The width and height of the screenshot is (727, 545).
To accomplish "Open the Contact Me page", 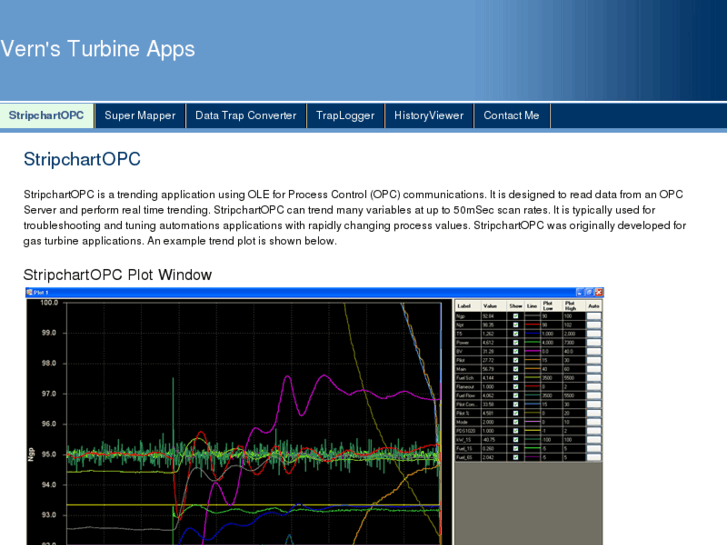I will pyautogui.click(x=511, y=116).
